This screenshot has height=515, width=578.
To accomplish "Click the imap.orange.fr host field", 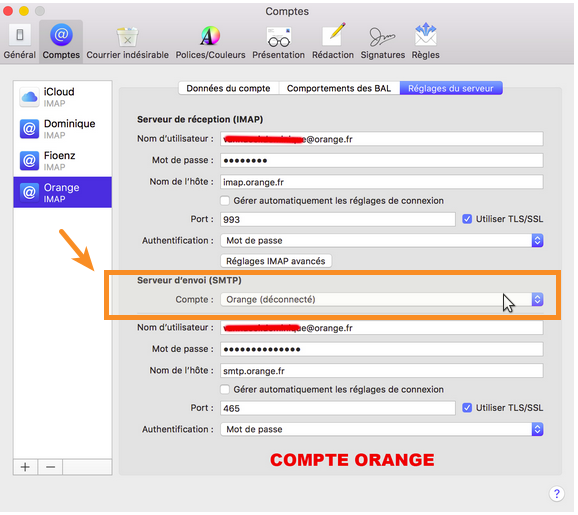I will (382, 182).
